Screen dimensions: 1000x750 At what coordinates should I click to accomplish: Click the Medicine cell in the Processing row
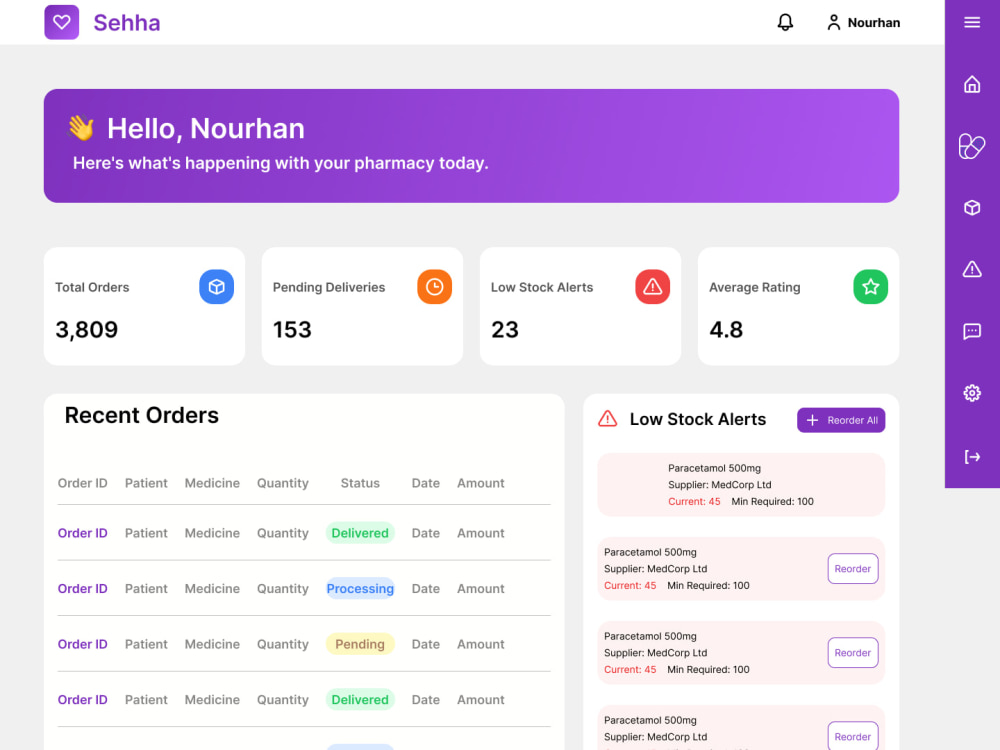click(x=212, y=589)
